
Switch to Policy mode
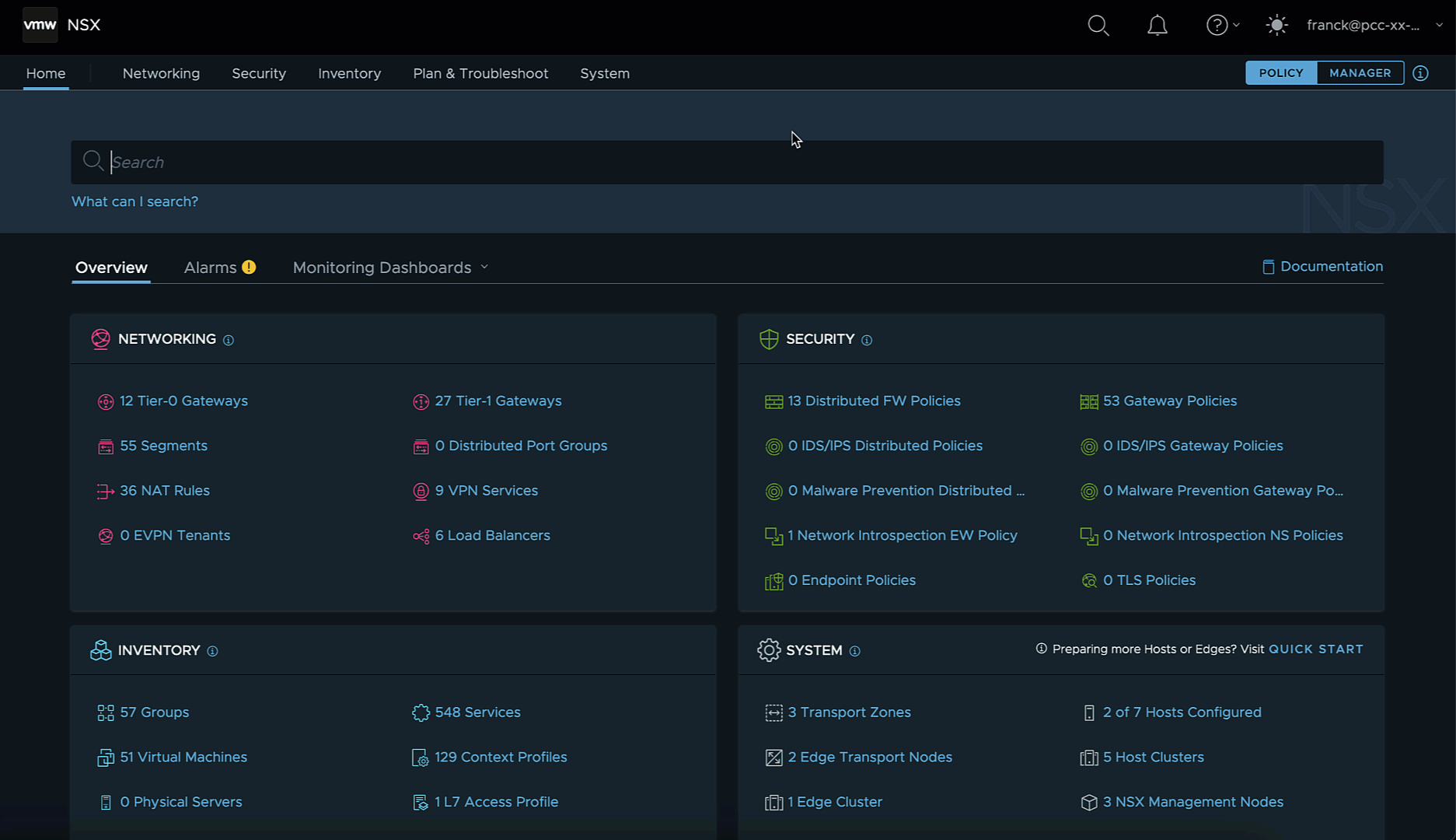click(1280, 73)
